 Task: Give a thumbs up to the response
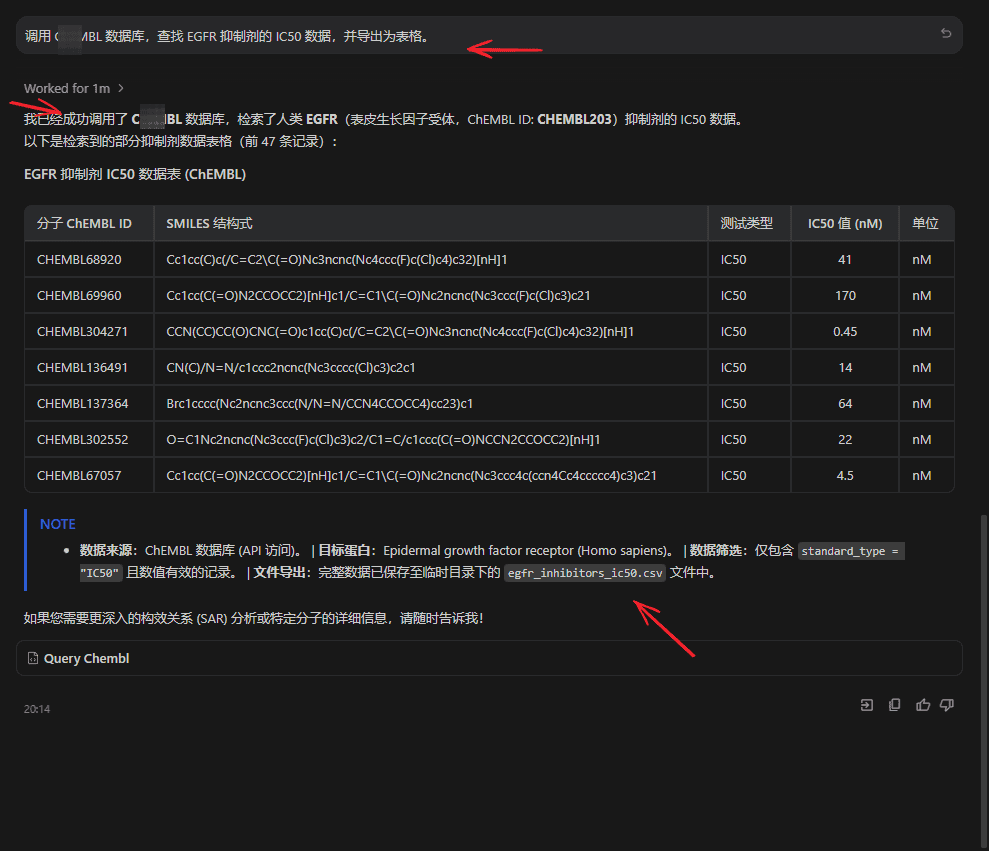pos(923,705)
